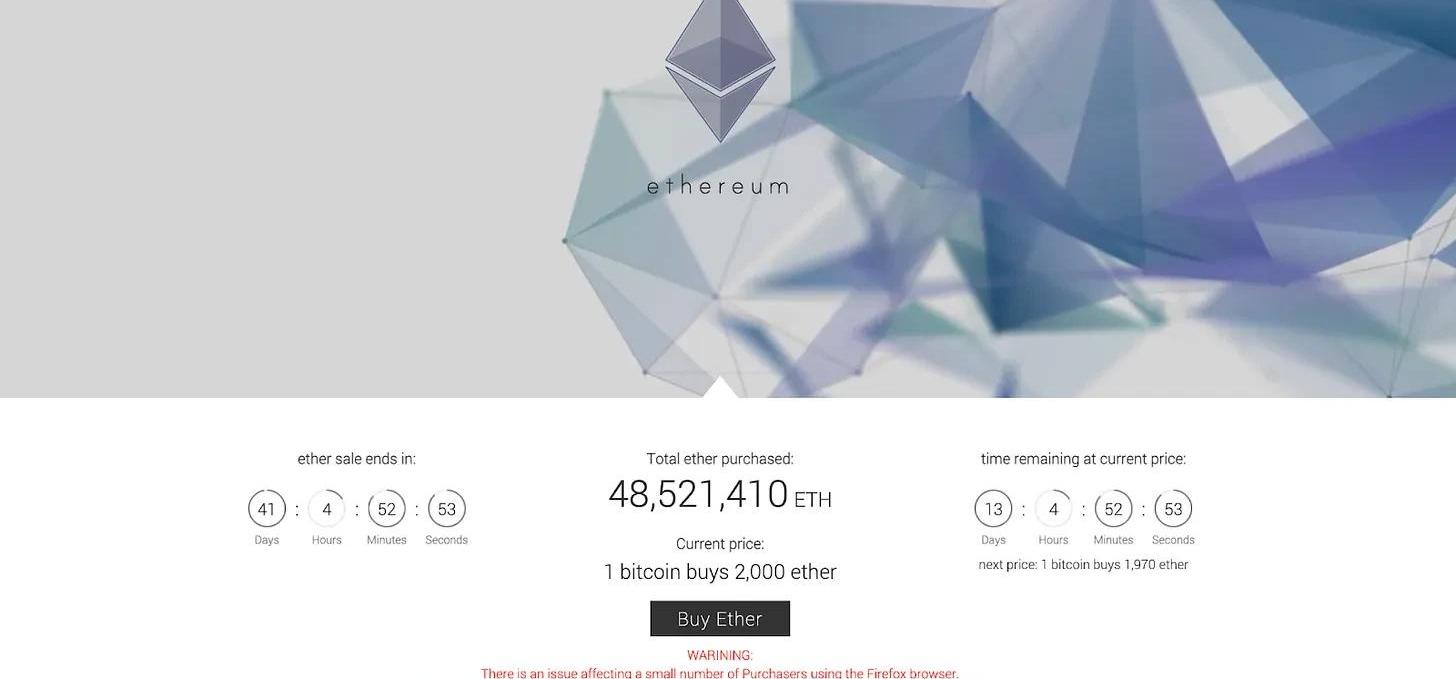Click the 41 Days circle in sale countdown
This screenshot has height=679, width=1456.
pyautogui.click(x=267, y=509)
